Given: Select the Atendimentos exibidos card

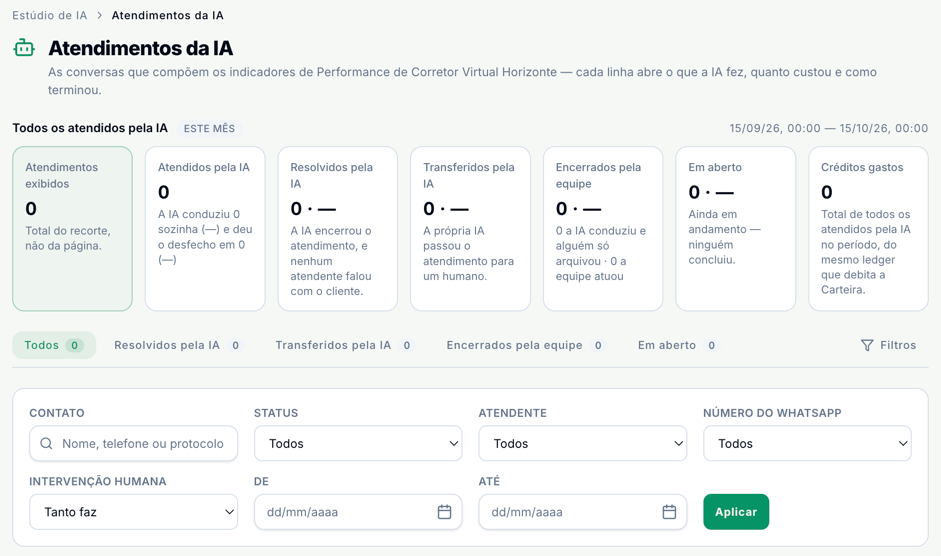Looking at the screenshot, I should click(x=73, y=229).
